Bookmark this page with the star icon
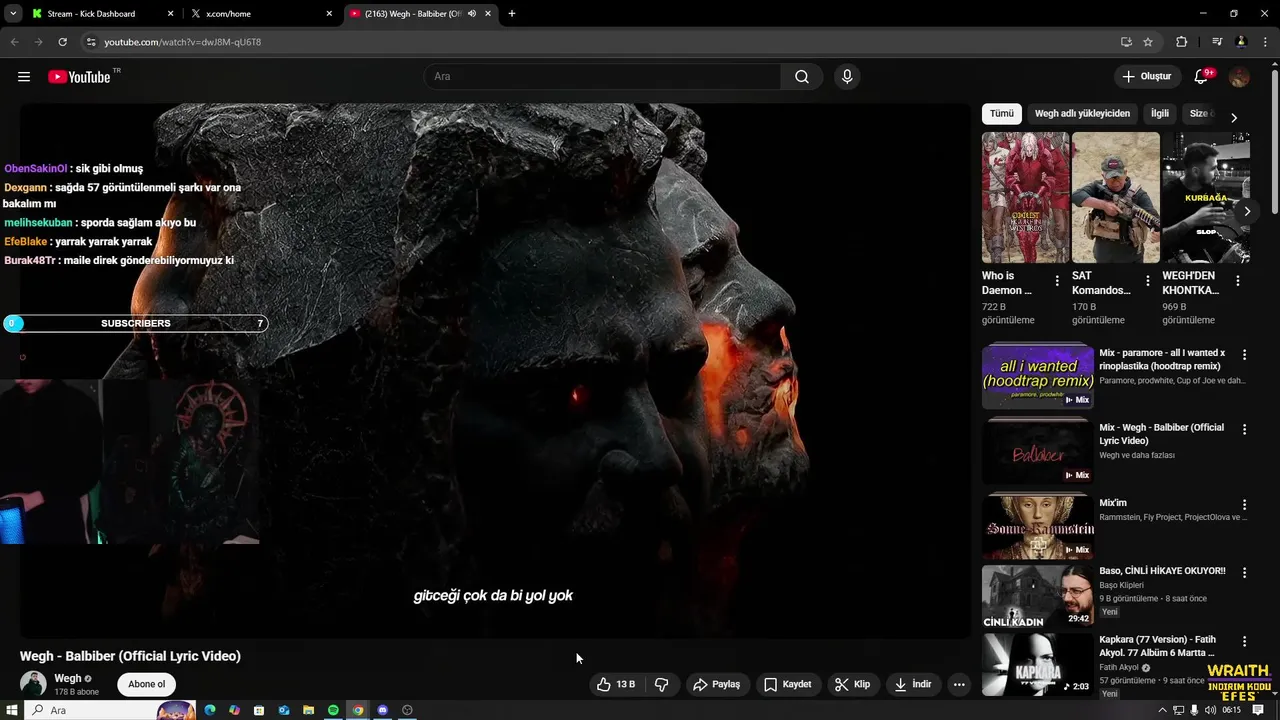The height and width of the screenshot is (720, 1280). [1148, 42]
